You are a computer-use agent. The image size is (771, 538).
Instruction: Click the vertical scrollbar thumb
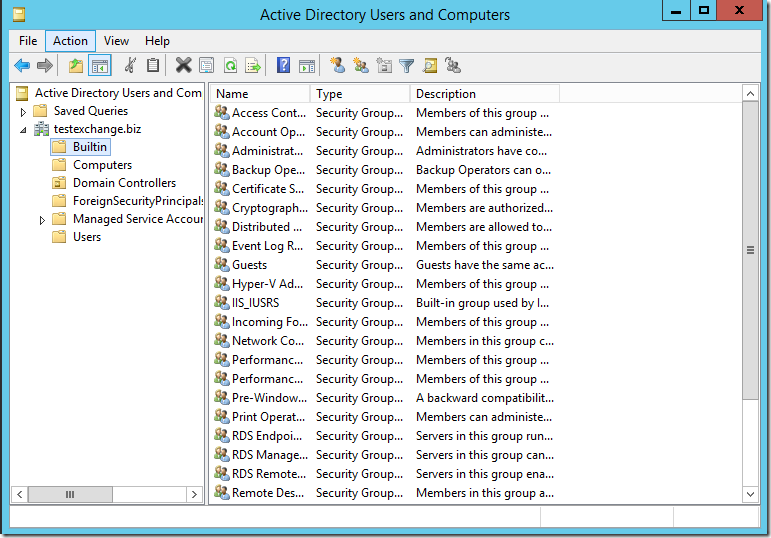coord(750,250)
